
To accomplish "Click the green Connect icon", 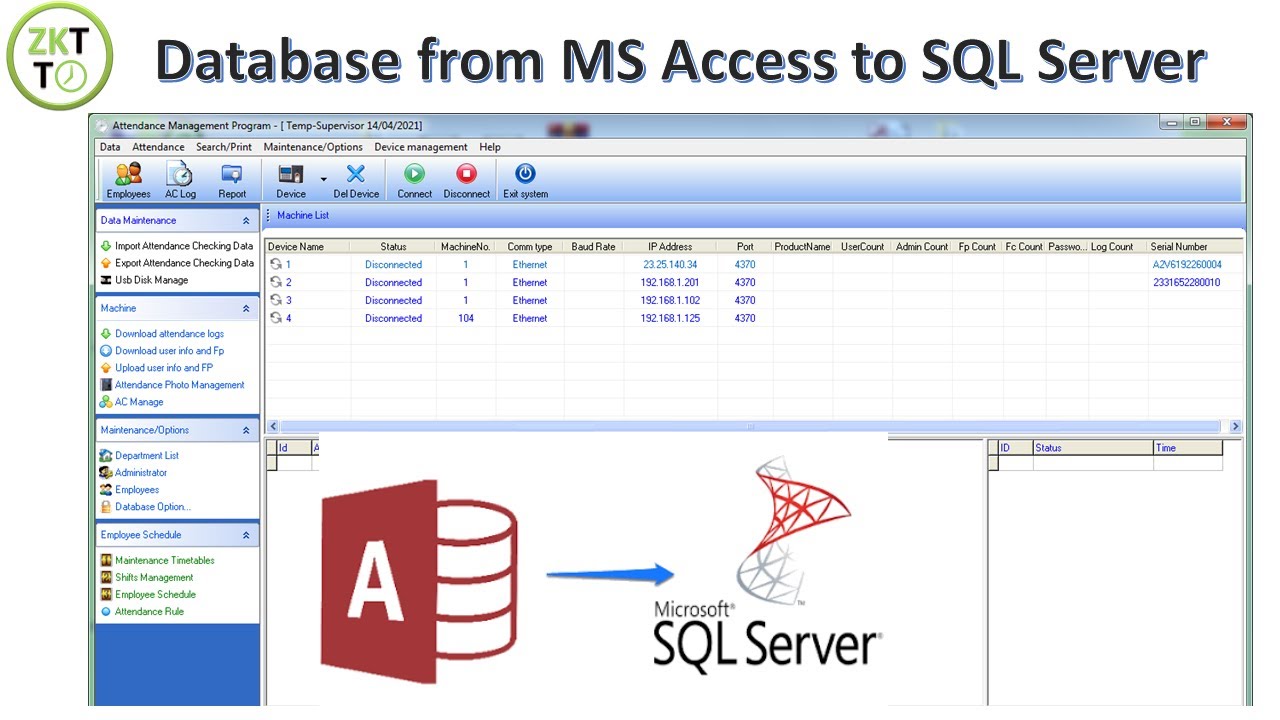I will coord(414,174).
